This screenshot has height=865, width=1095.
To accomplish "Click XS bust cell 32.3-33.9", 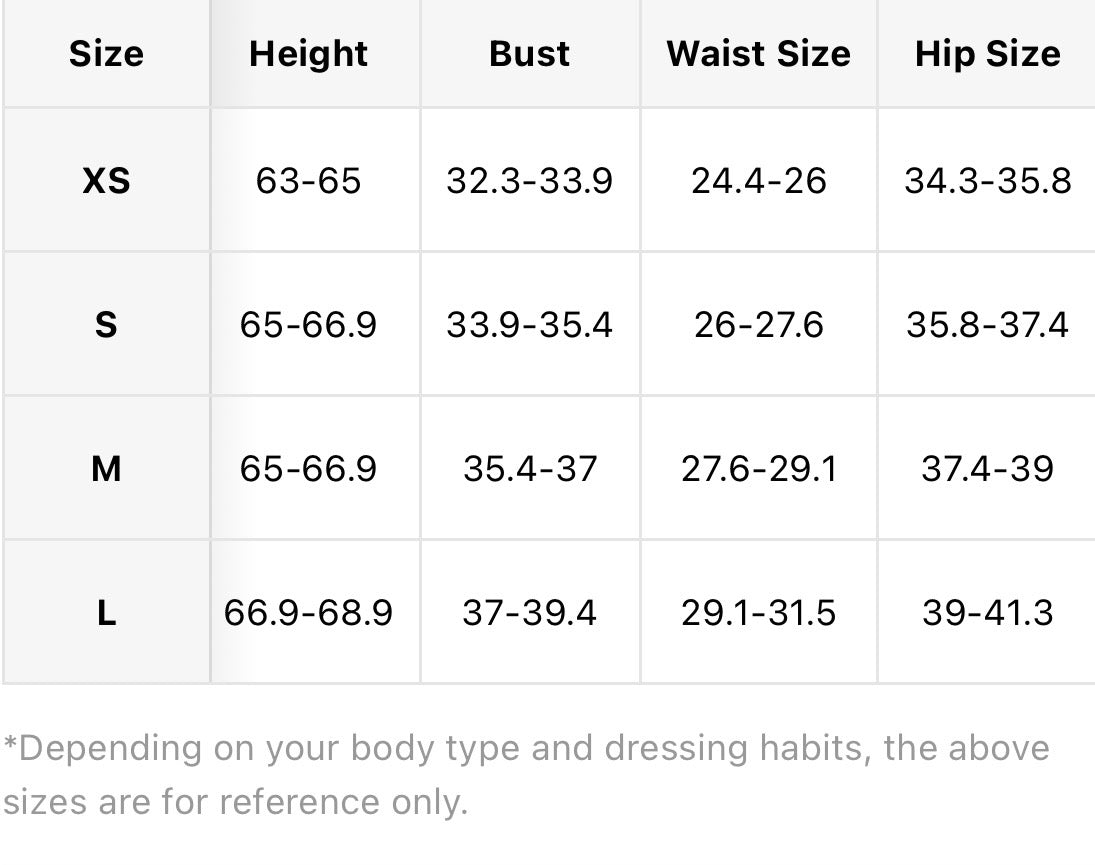I will point(529,180).
